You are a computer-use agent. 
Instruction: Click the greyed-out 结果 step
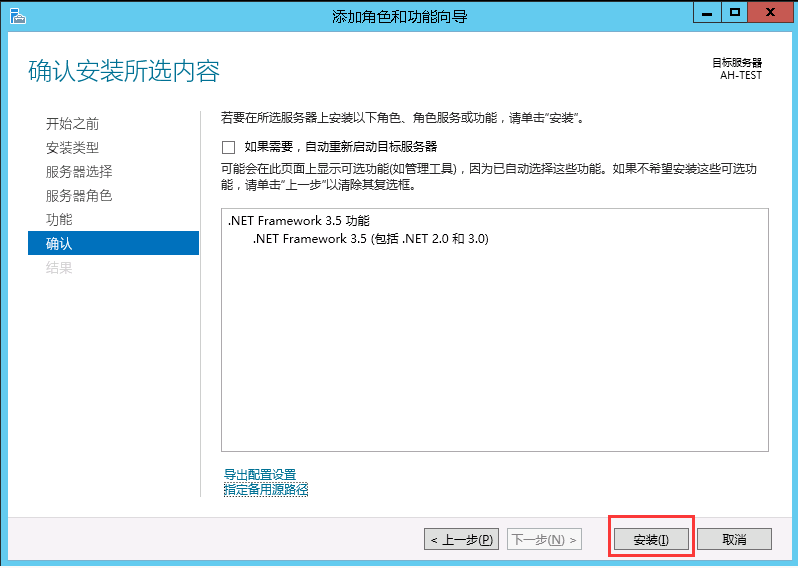coord(59,268)
